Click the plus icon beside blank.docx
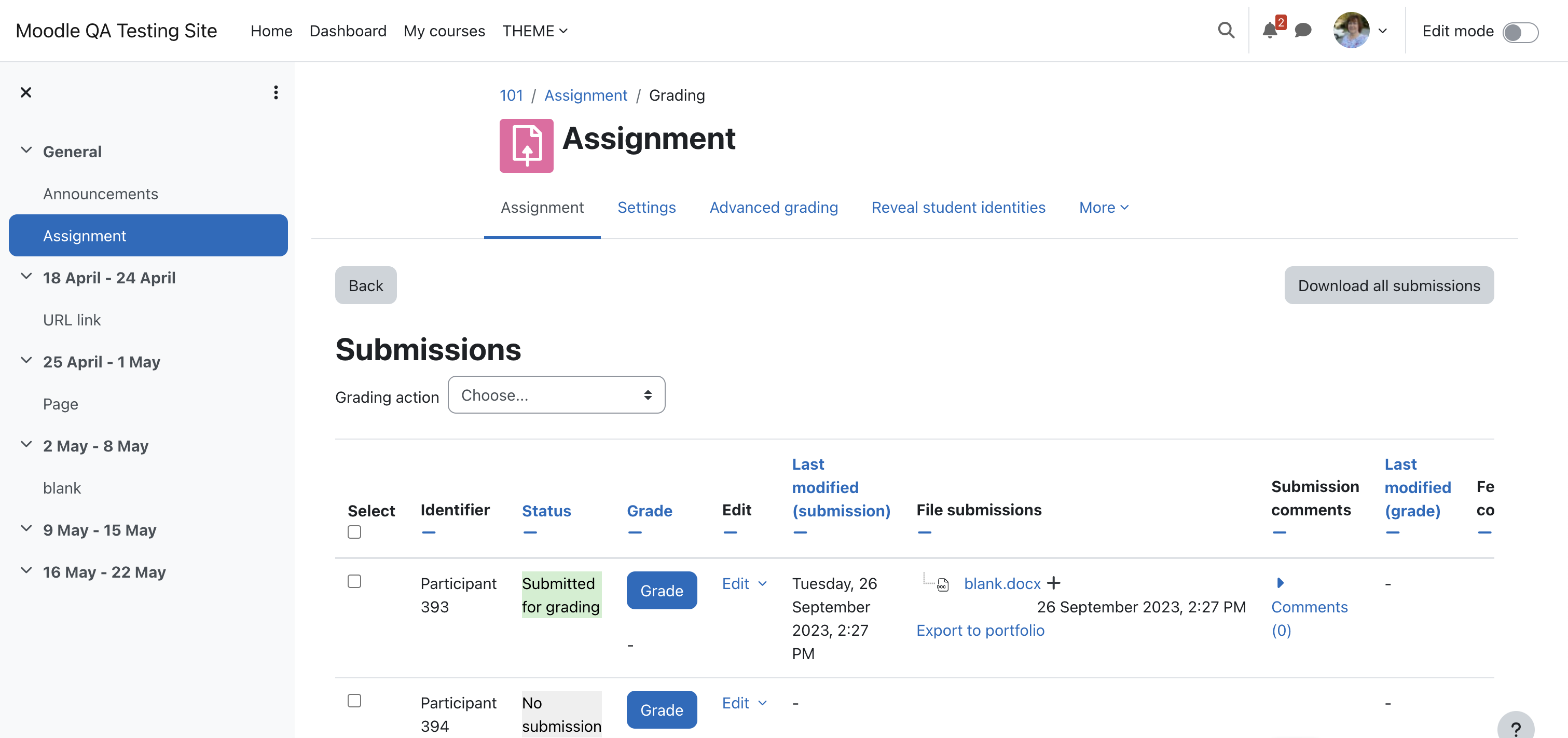The width and height of the screenshot is (1568, 738). (x=1054, y=583)
